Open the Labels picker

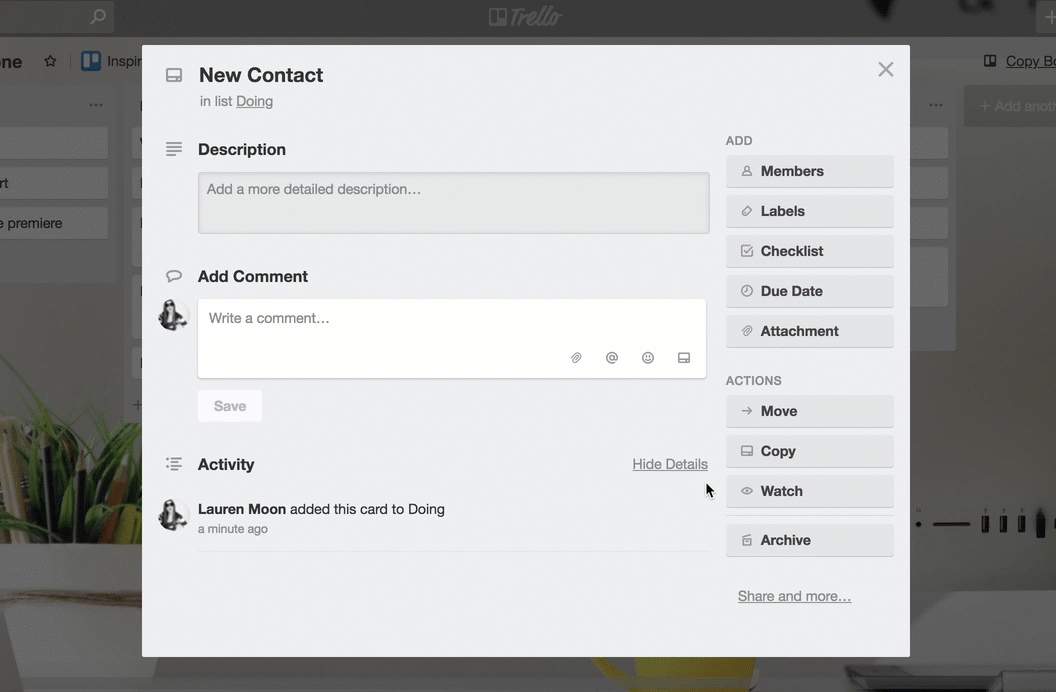coord(809,211)
